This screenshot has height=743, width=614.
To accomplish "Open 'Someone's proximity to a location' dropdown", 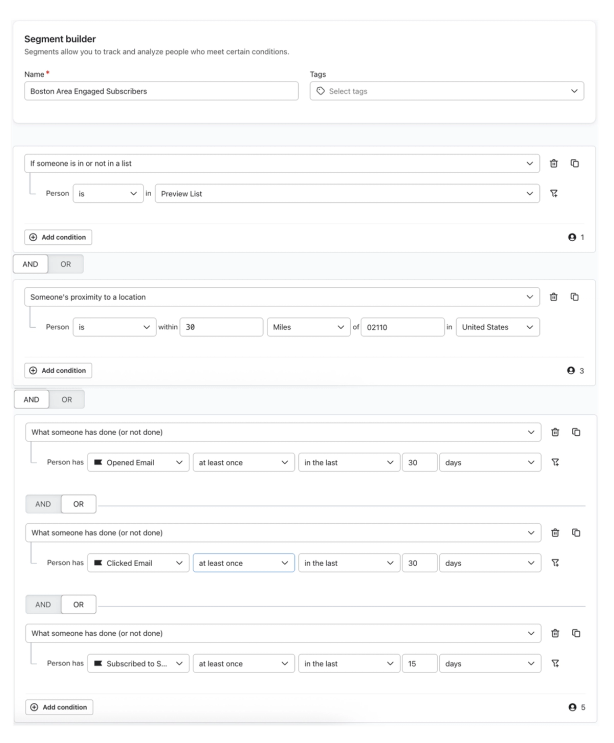I will 282,297.
